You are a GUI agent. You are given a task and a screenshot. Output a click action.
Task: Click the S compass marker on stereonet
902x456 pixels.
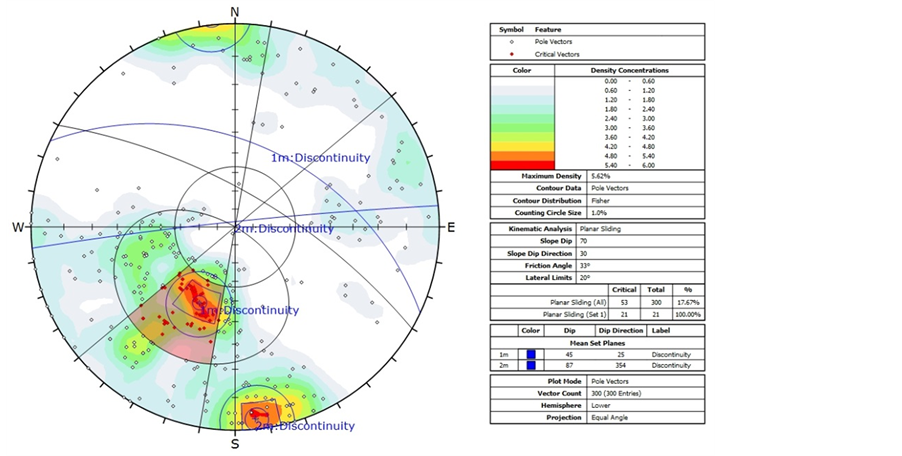click(235, 444)
